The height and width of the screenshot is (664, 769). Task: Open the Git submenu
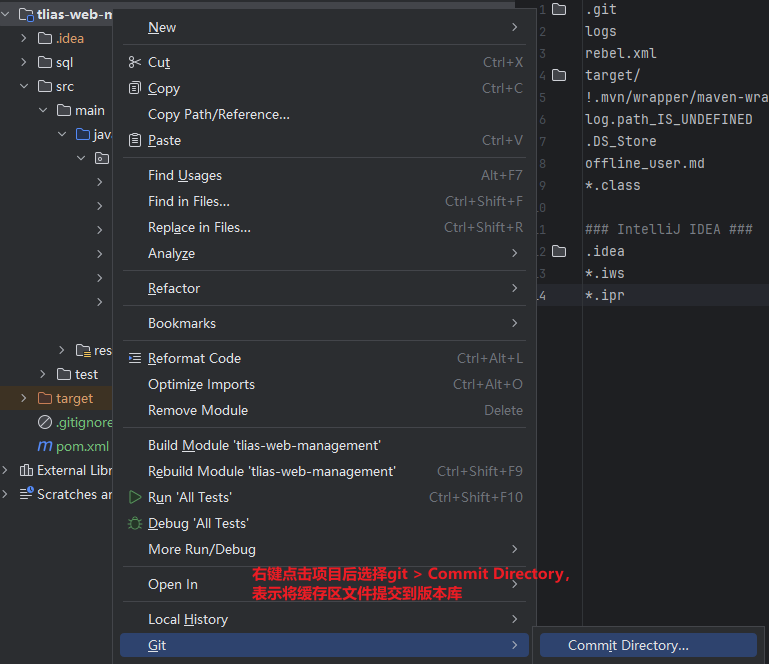[324, 645]
